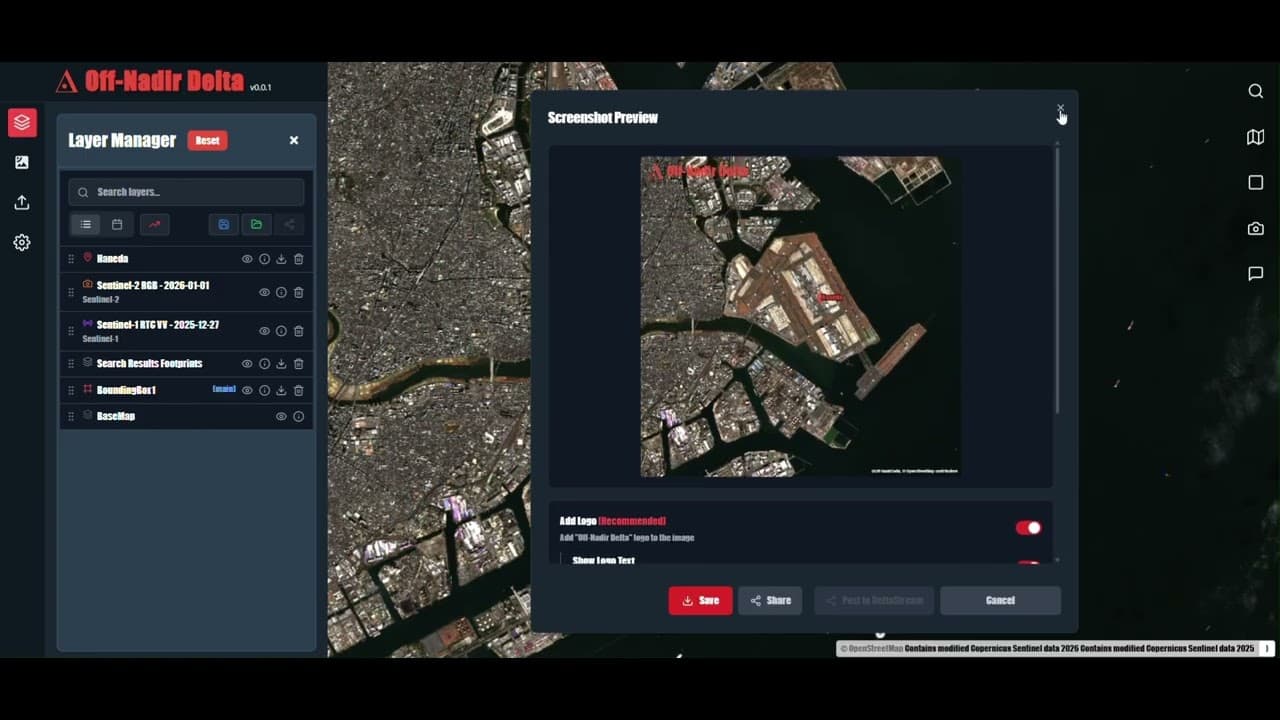Click Cancel in Screenshot Preview

(1000, 600)
